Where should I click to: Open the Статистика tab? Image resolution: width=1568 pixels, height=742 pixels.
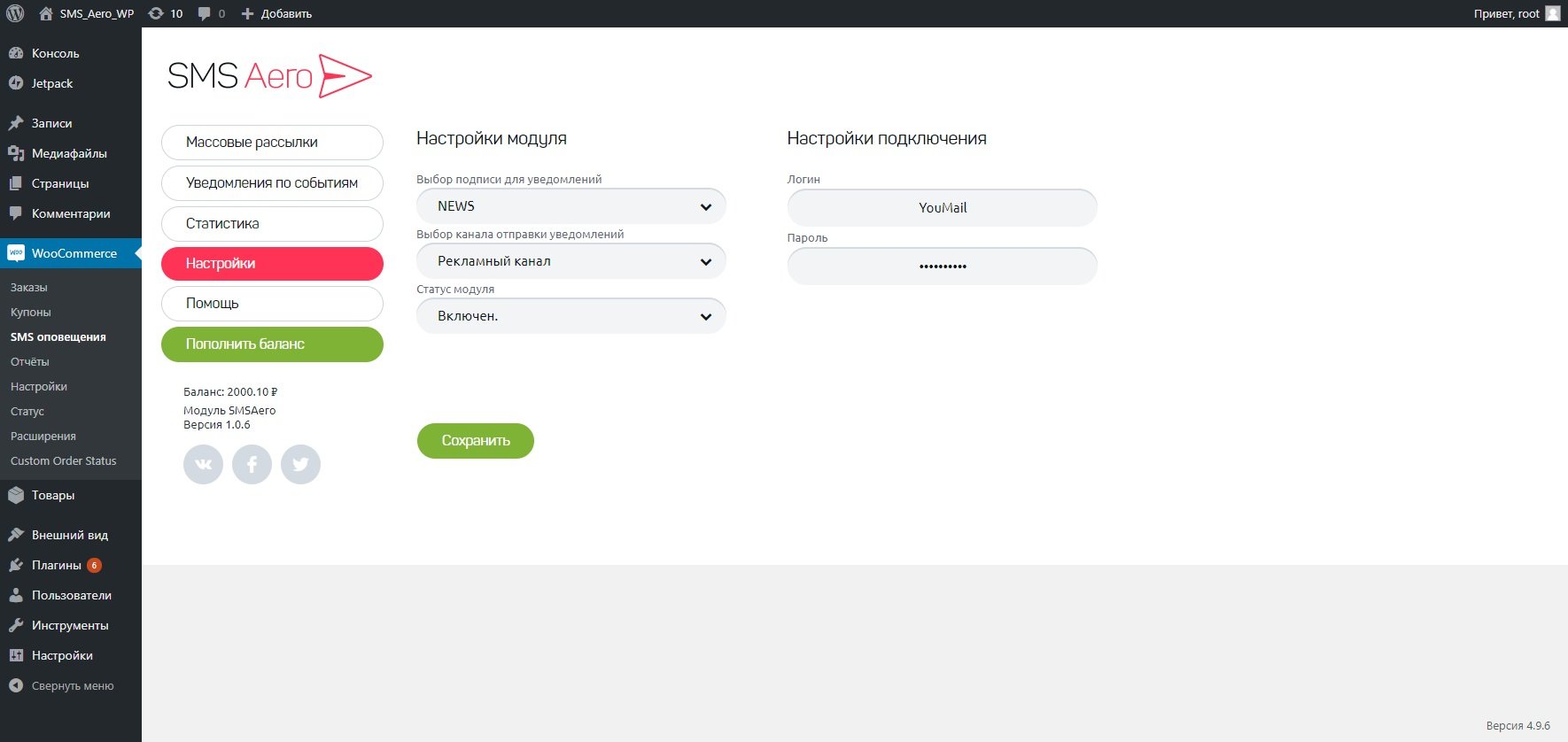click(272, 224)
